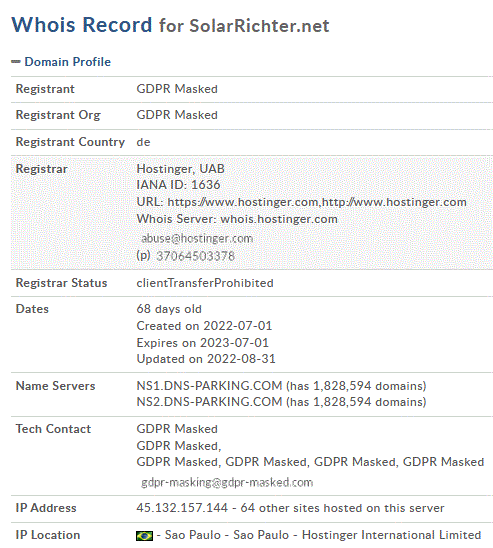Click the Registrant GDPR Masked value
This screenshot has width=493, height=548.
coord(177,89)
